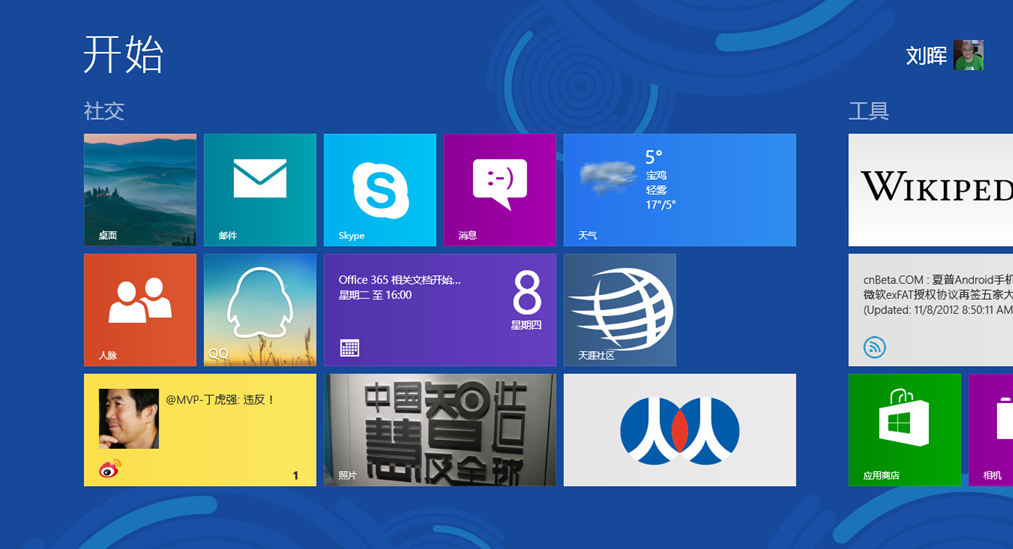Open the 邮件 mail tile
1013x549 pixels.
pos(260,190)
